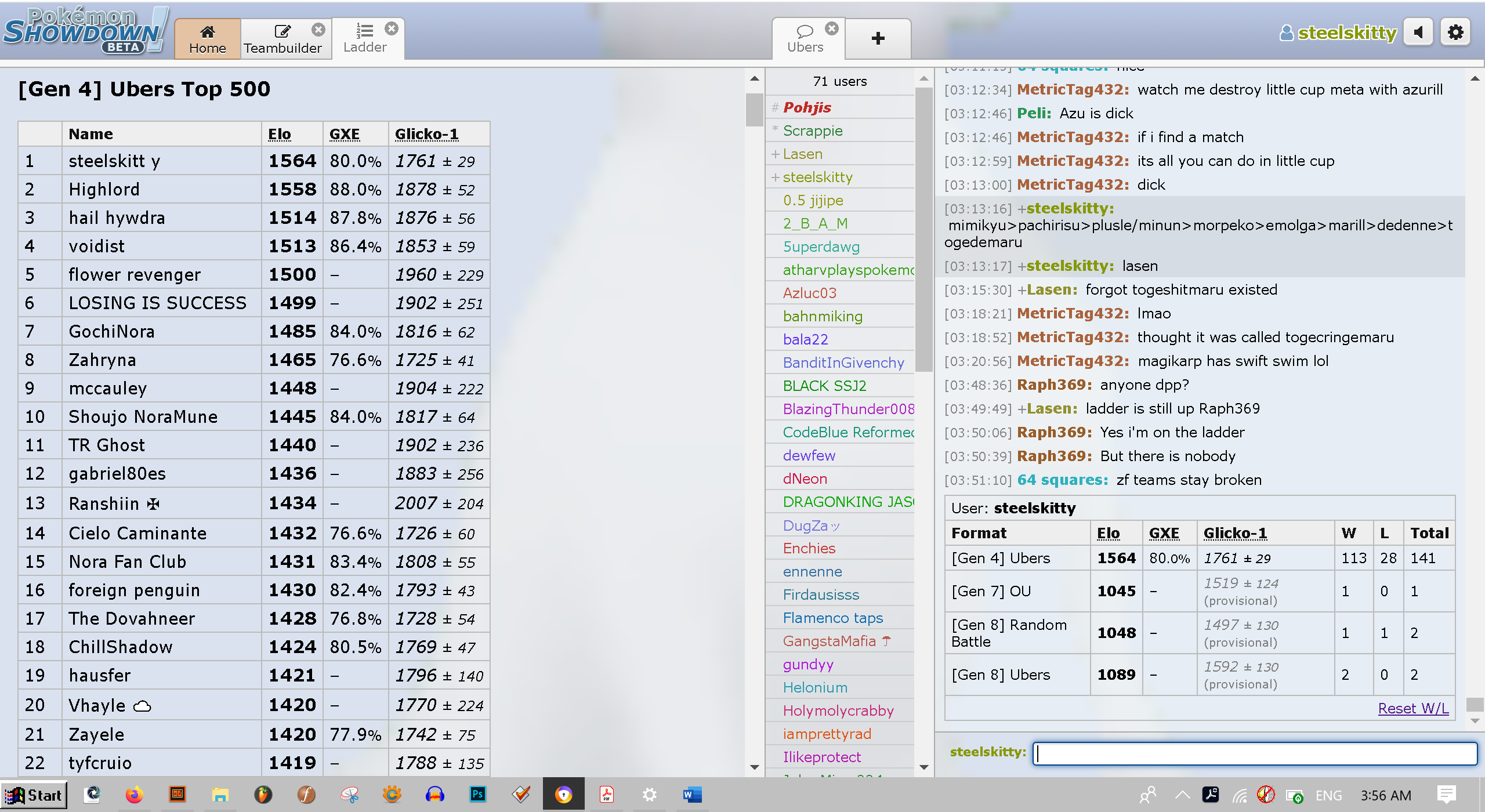
Task: Click the Highlord ladder entry
Action: pyautogui.click(x=104, y=189)
